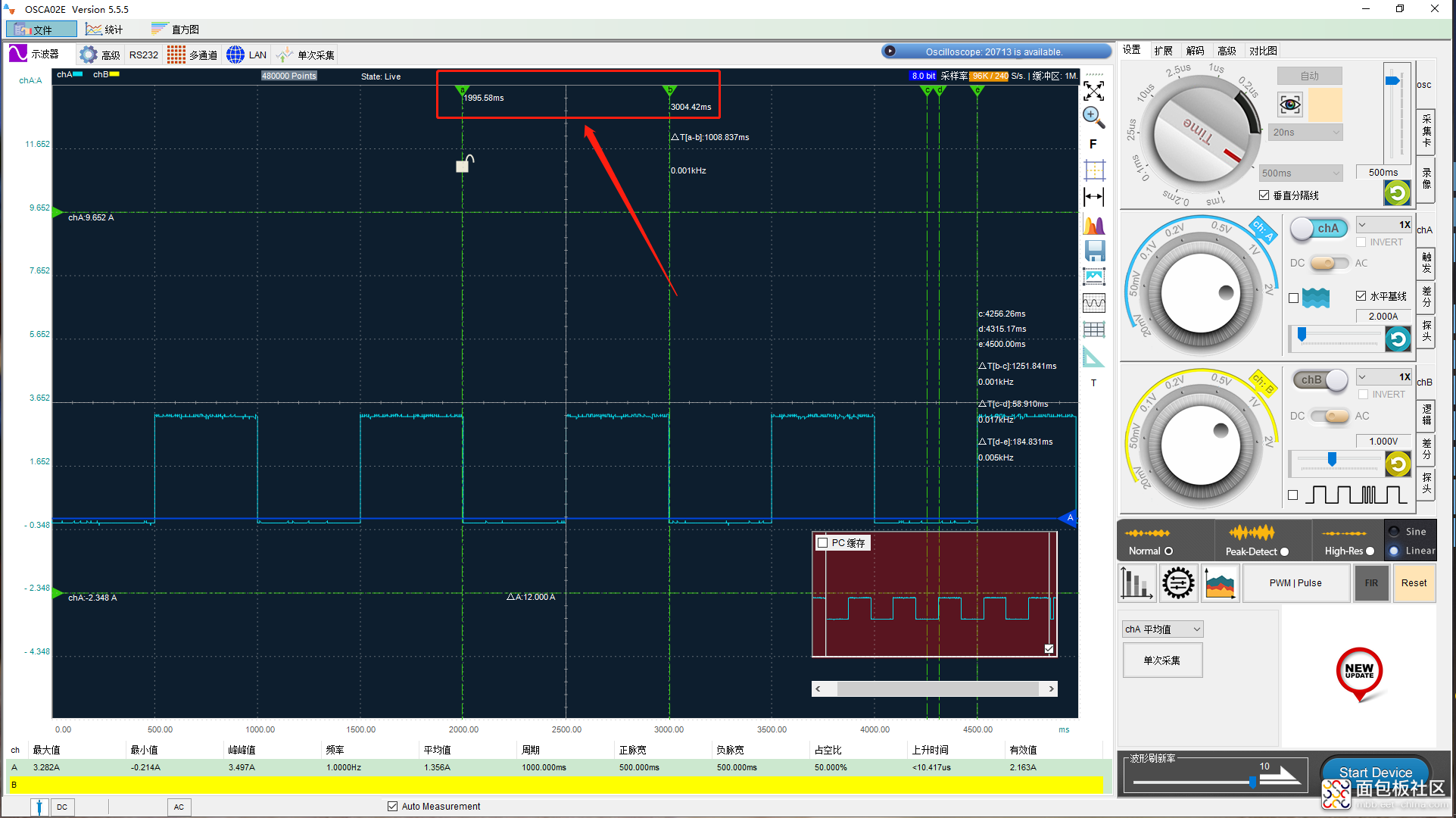This screenshot has height=818, width=1456.
Task: Reset chB offset with yellow refresh icon
Action: point(1398,464)
